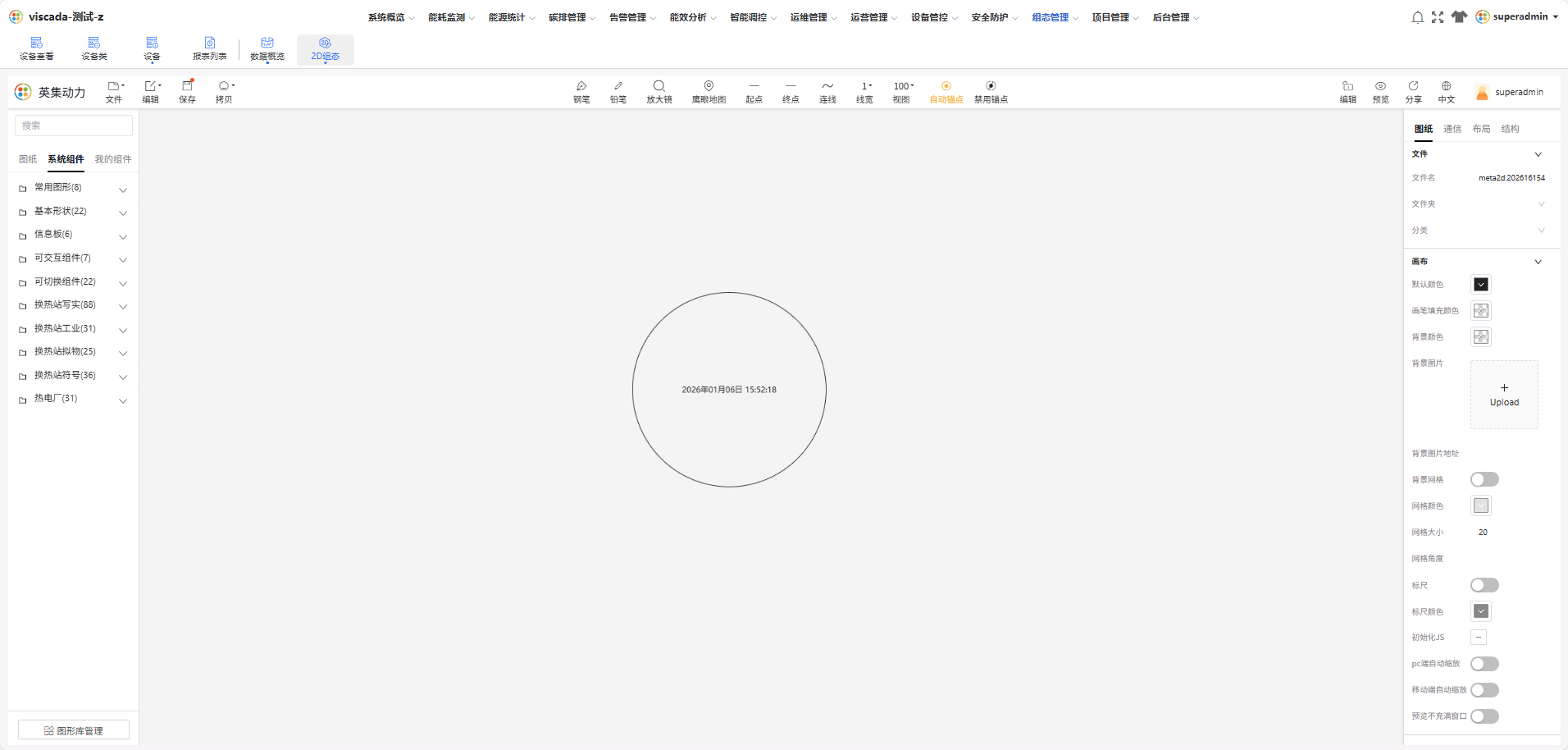Image resolution: width=1568 pixels, height=750 pixels.
Task: Expand 换热站写实(88) folder
Action: tap(73, 305)
